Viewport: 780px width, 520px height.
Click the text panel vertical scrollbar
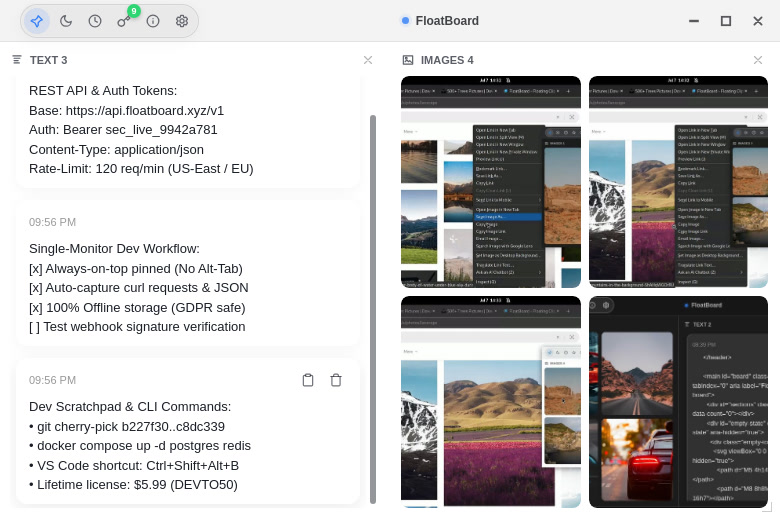pos(373,309)
